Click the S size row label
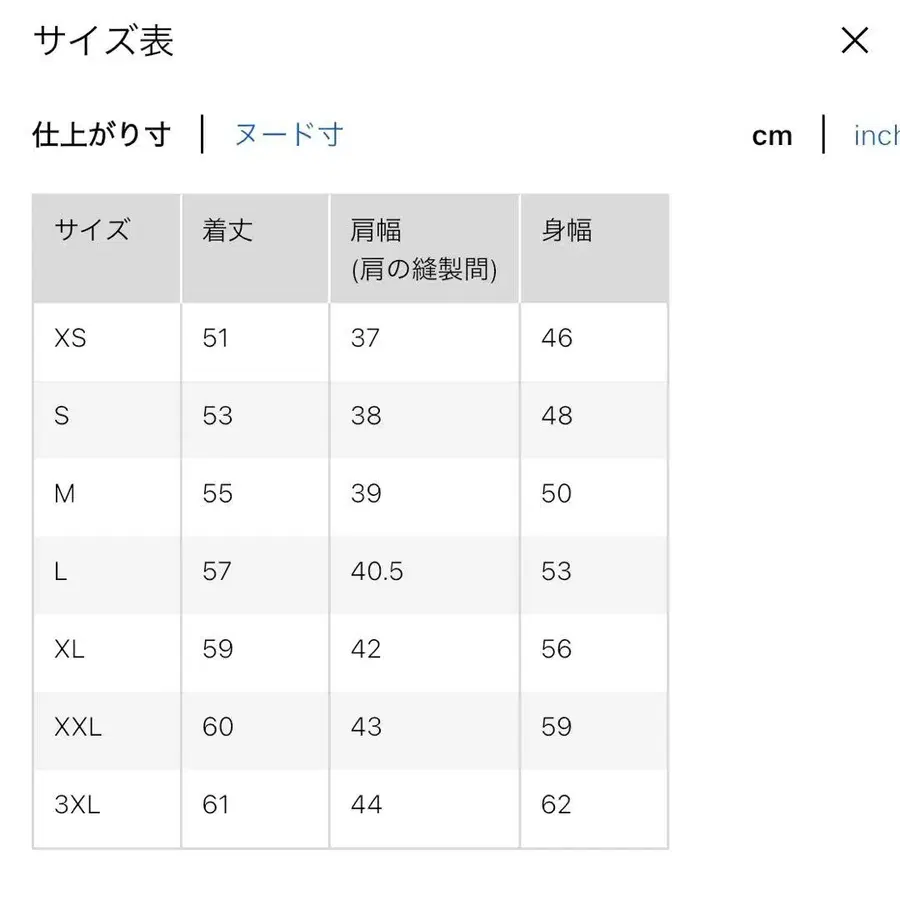The width and height of the screenshot is (900, 900). [x=62, y=417]
